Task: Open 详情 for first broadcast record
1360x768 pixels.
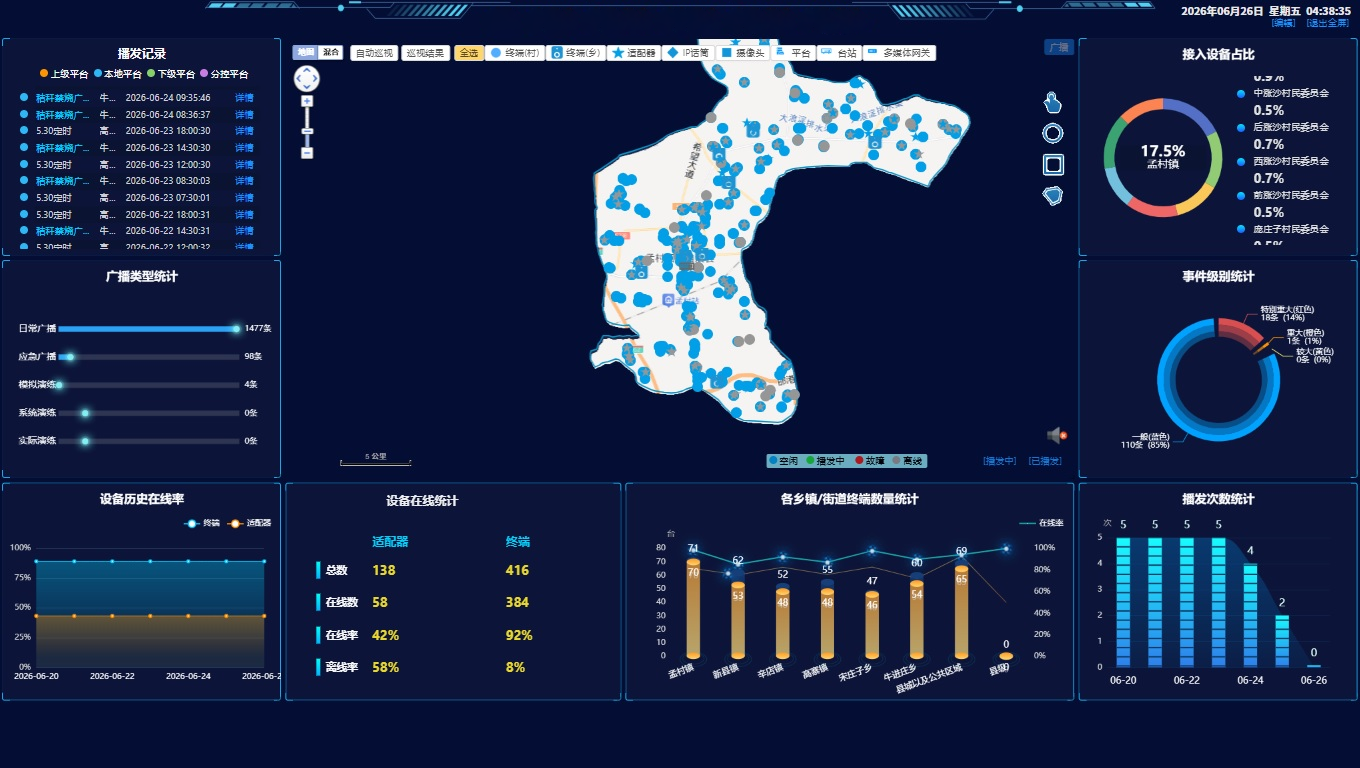Action: tap(244, 98)
